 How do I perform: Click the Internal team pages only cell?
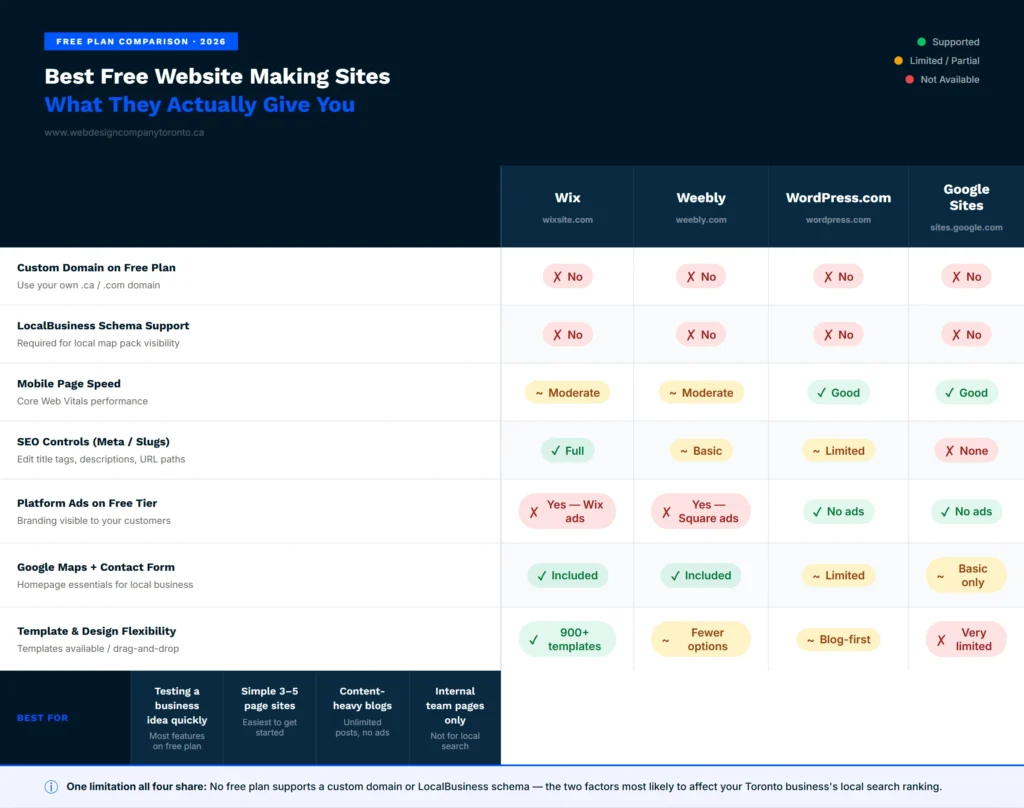455,718
